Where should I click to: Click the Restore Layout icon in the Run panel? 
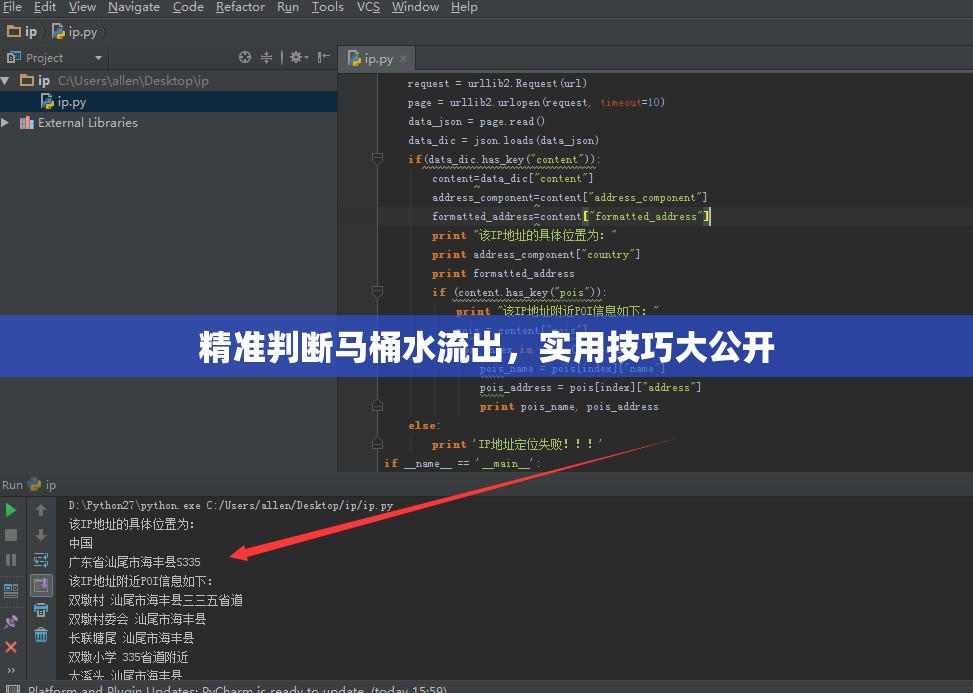pos(11,590)
